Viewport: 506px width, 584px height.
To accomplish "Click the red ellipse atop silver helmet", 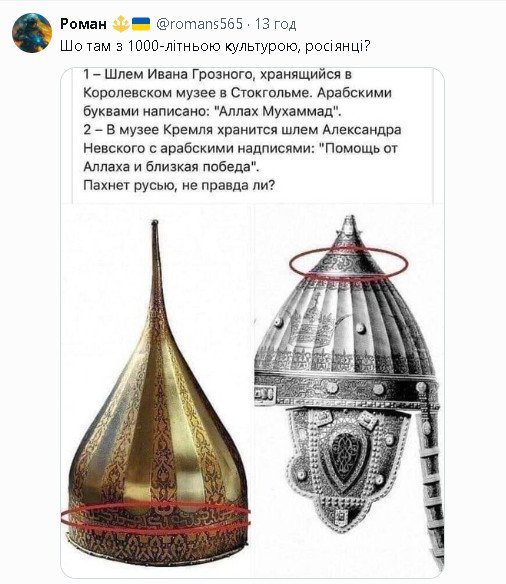I will pos(349,263).
